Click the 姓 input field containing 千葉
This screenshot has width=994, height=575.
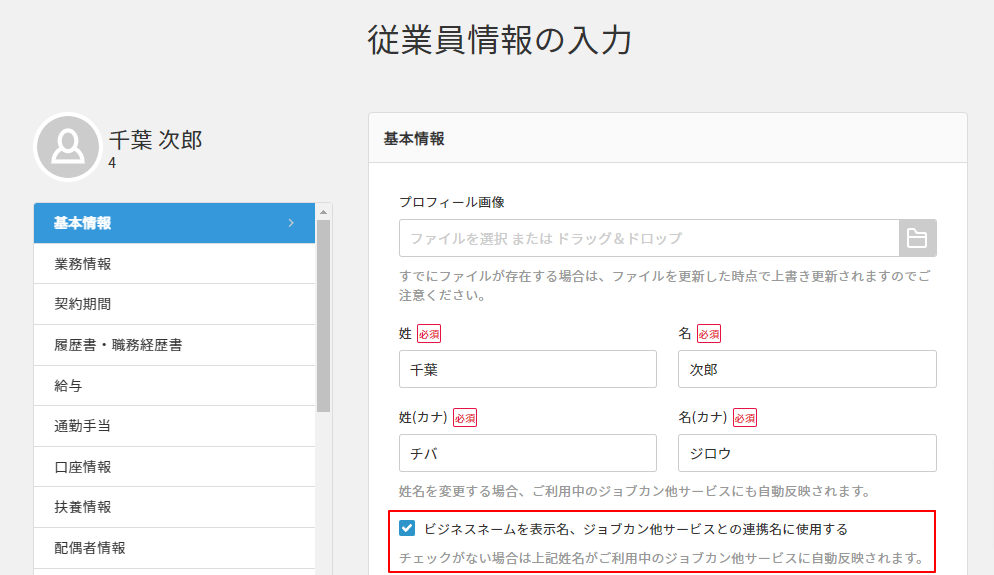tap(527, 369)
